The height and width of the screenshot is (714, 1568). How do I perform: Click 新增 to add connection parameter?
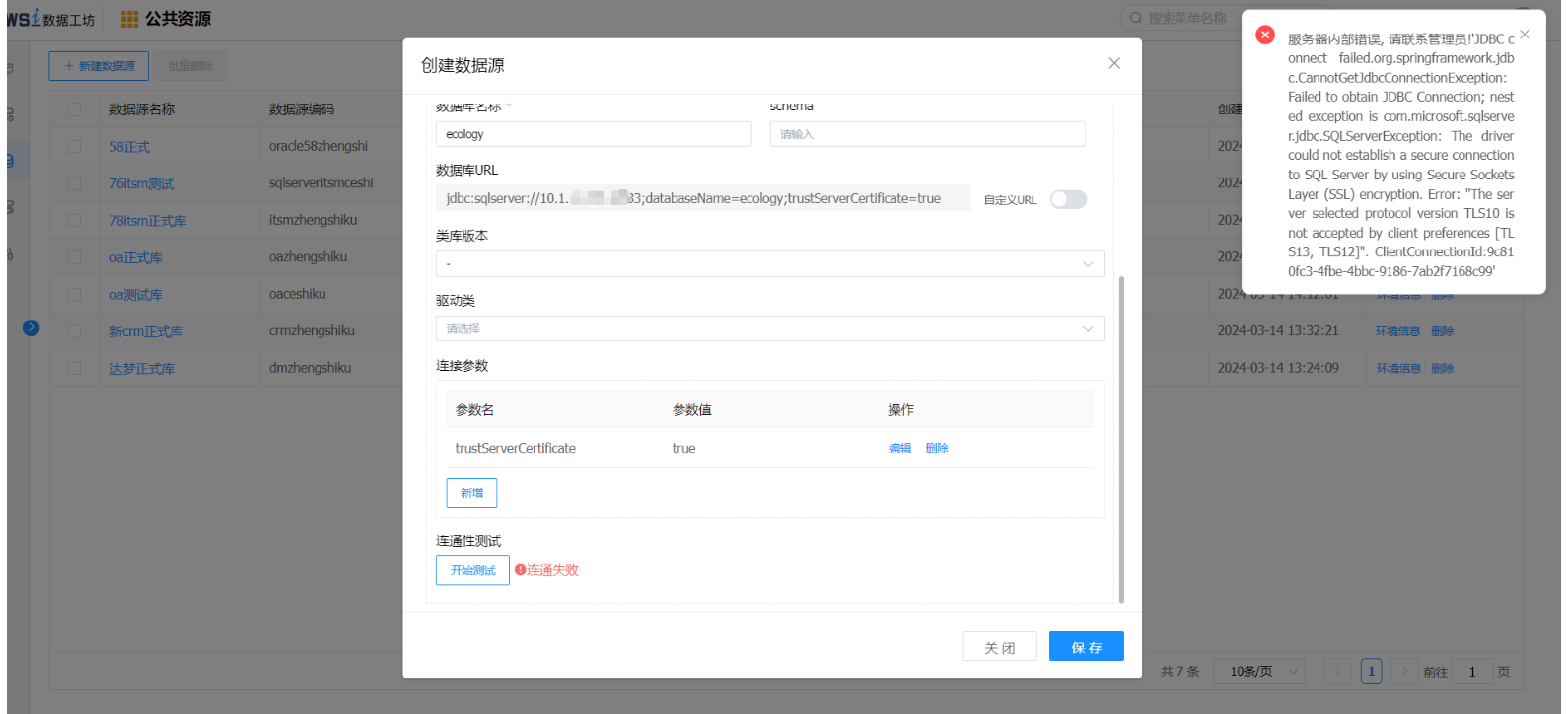[x=471, y=493]
